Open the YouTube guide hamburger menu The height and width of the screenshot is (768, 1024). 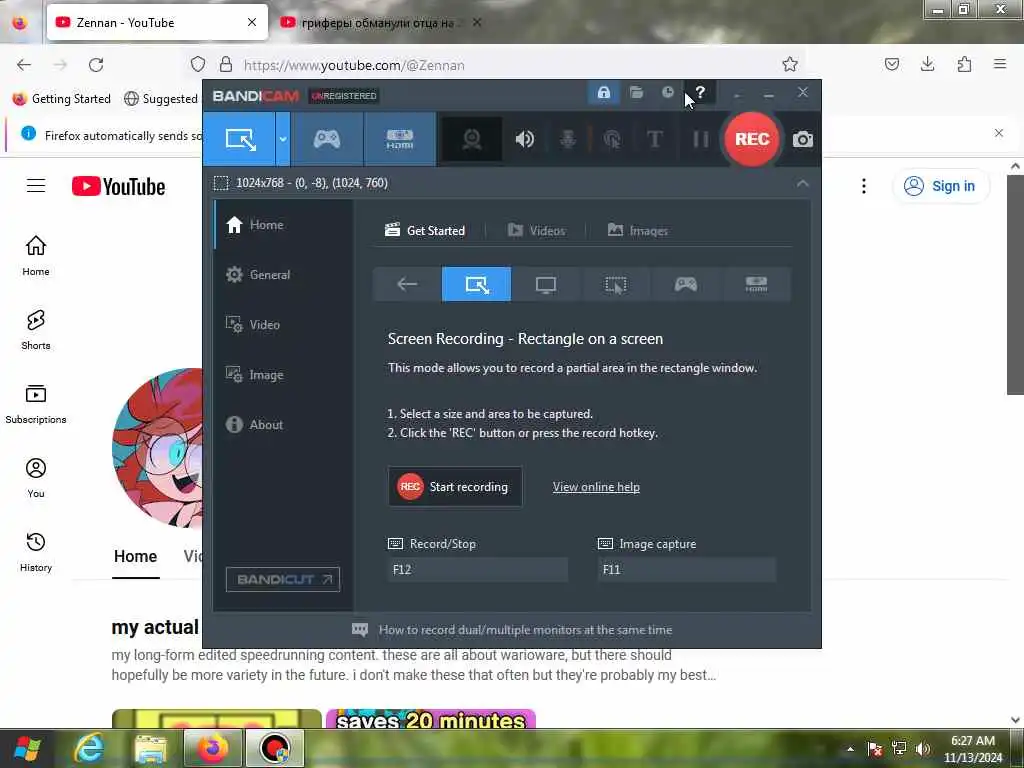point(36,186)
